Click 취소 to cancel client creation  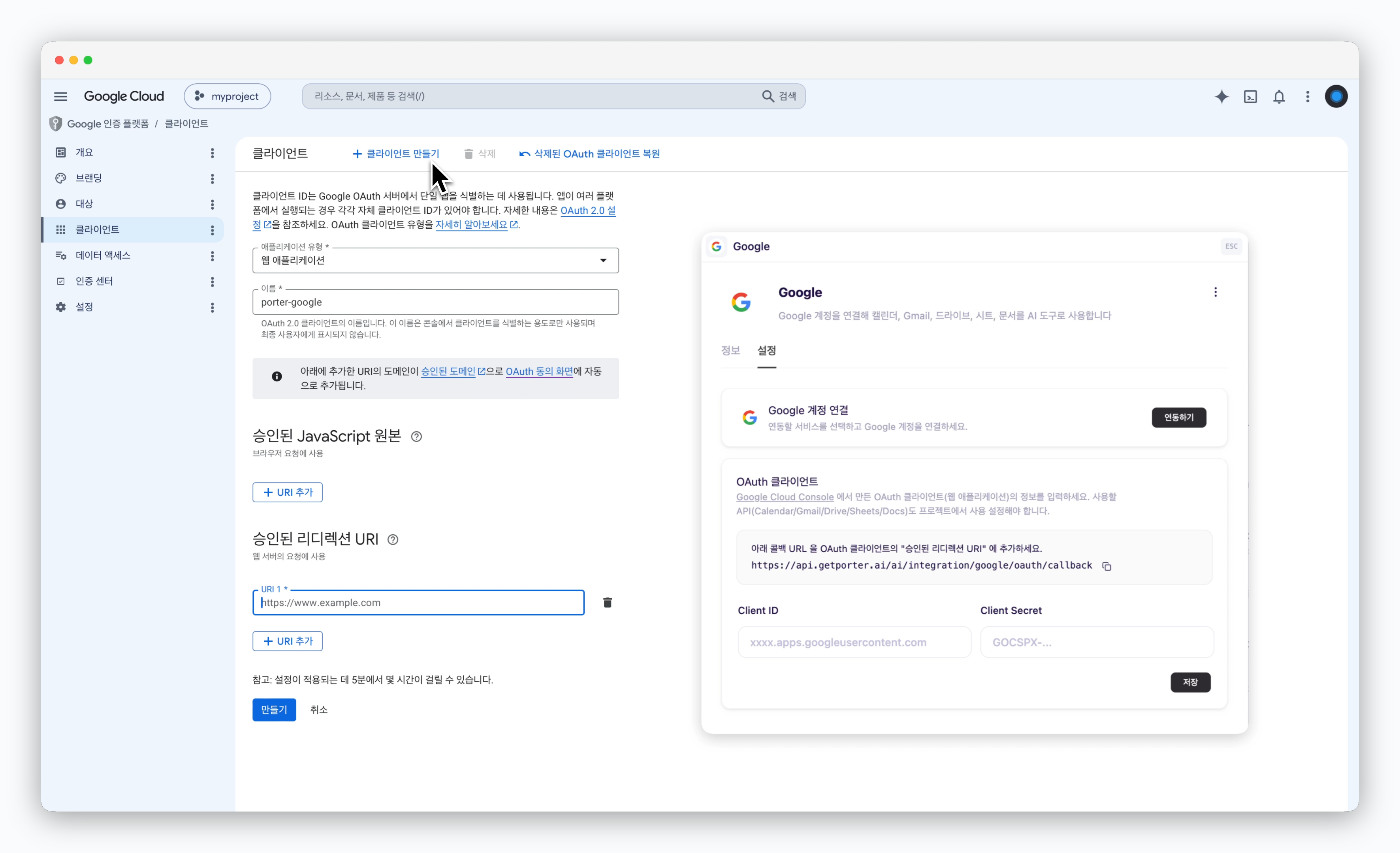click(319, 710)
